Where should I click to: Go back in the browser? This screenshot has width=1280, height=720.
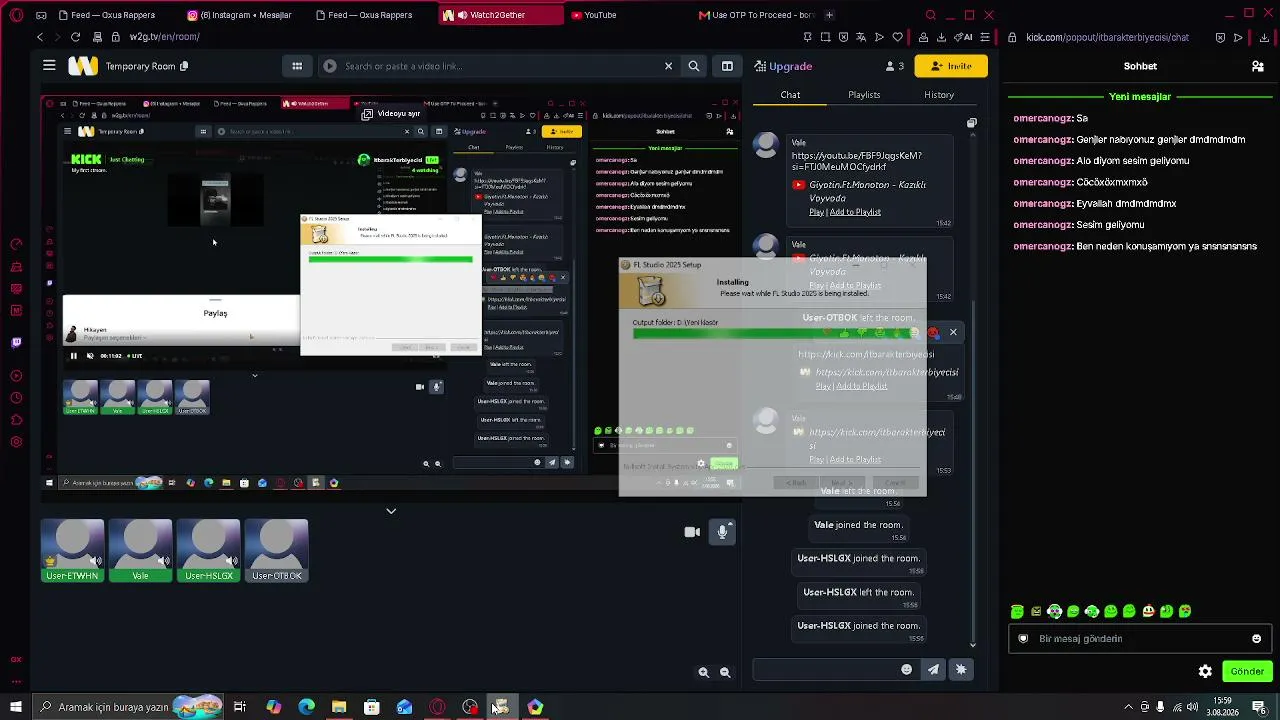point(40,37)
